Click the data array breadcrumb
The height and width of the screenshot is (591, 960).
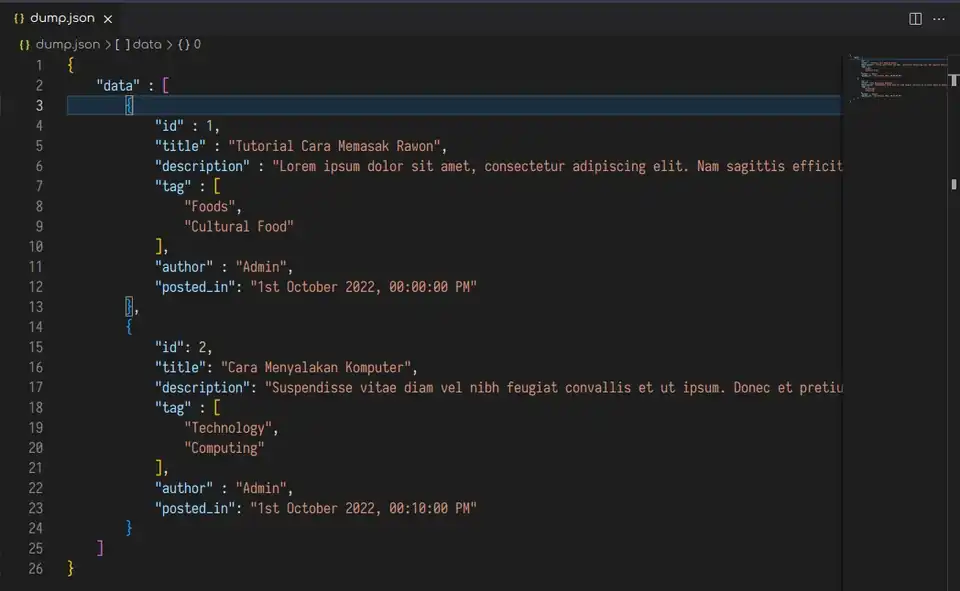(139, 44)
